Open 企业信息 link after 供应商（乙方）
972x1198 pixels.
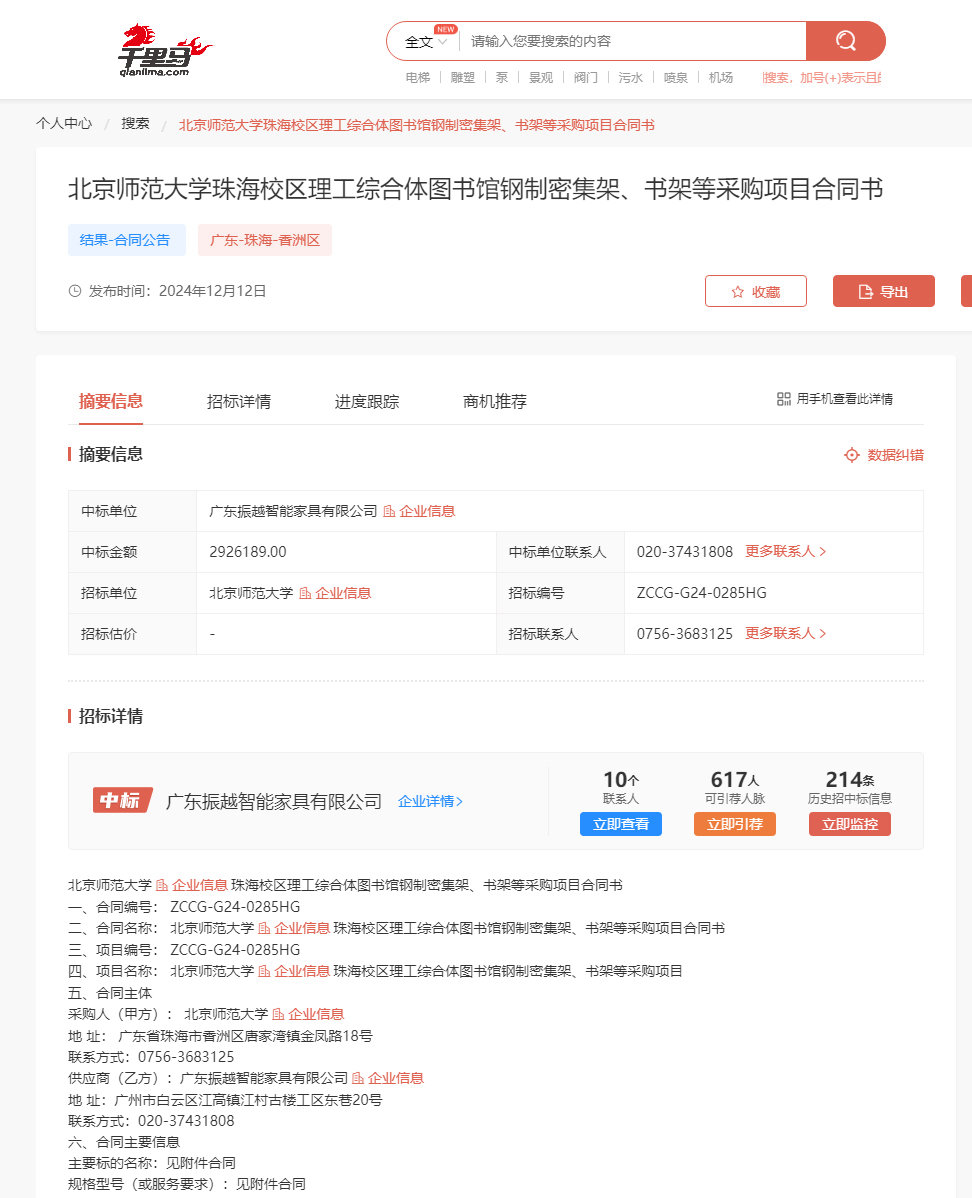tap(395, 1078)
